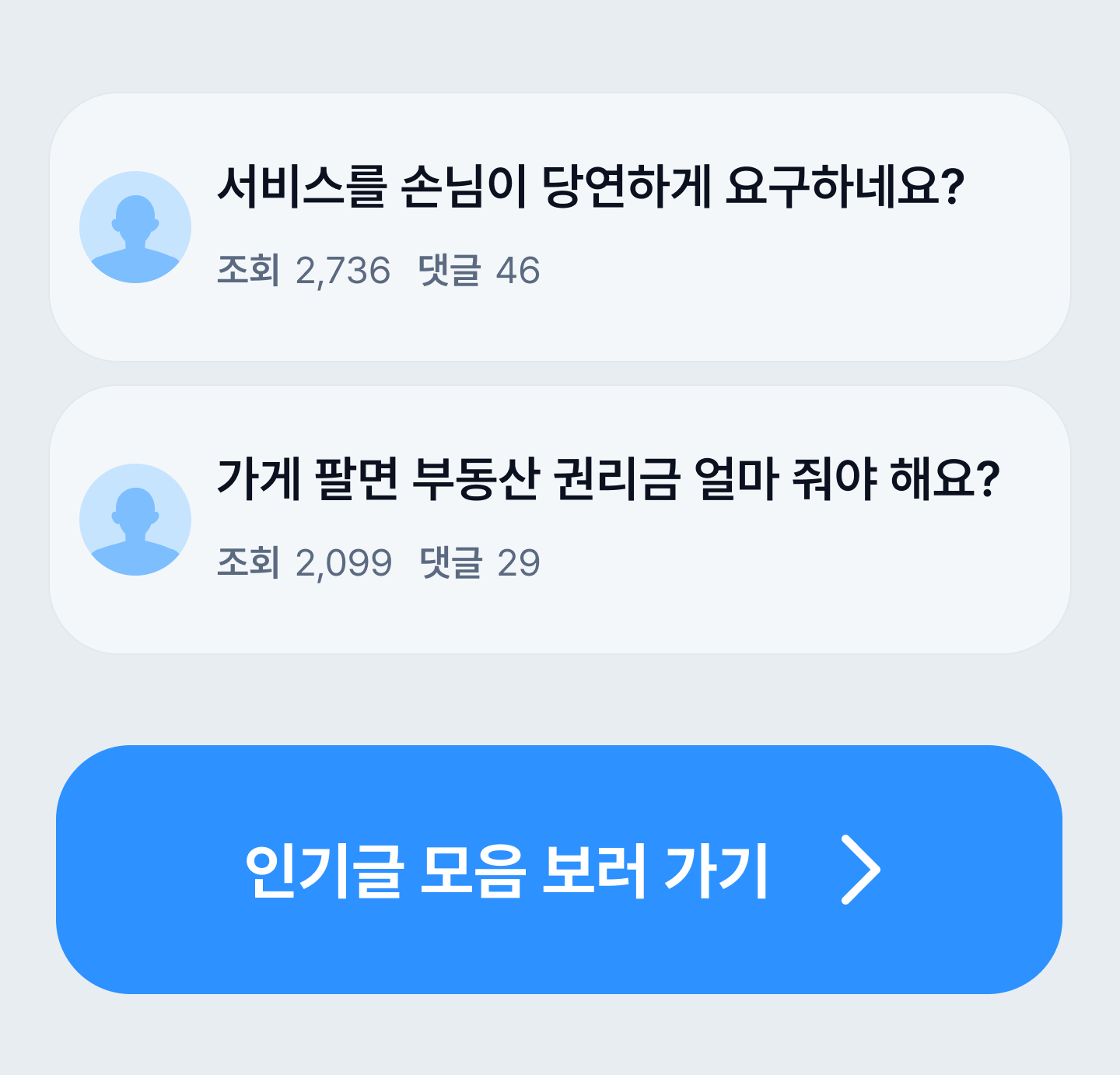Viewport: 1120px width, 1075px height.
Task: Click the profile avatar on the 서비스 post
Action: point(135,227)
